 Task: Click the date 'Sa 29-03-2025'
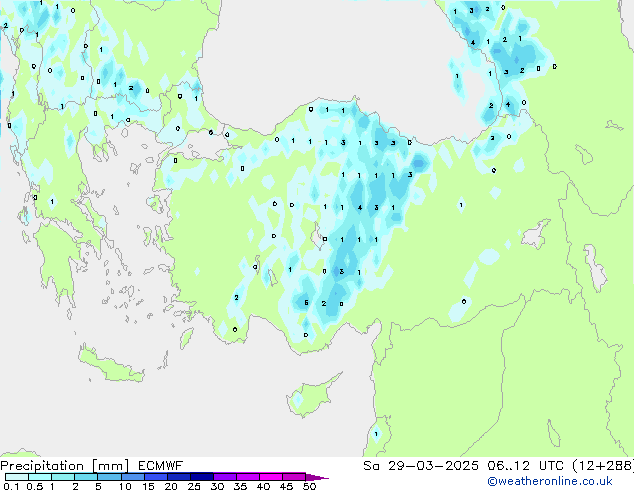421,466
